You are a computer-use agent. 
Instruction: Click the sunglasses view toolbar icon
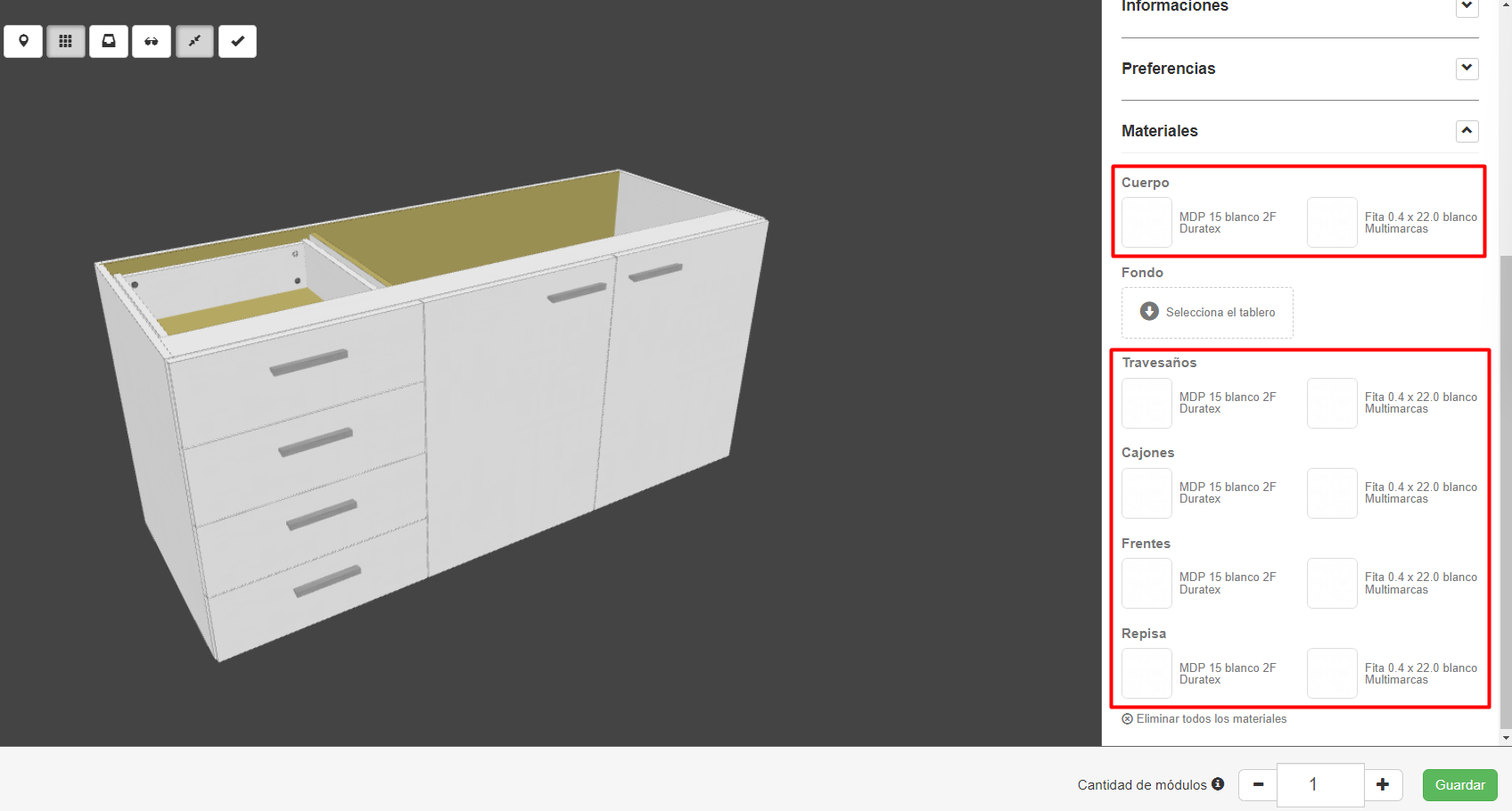click(x=152, y=41)
